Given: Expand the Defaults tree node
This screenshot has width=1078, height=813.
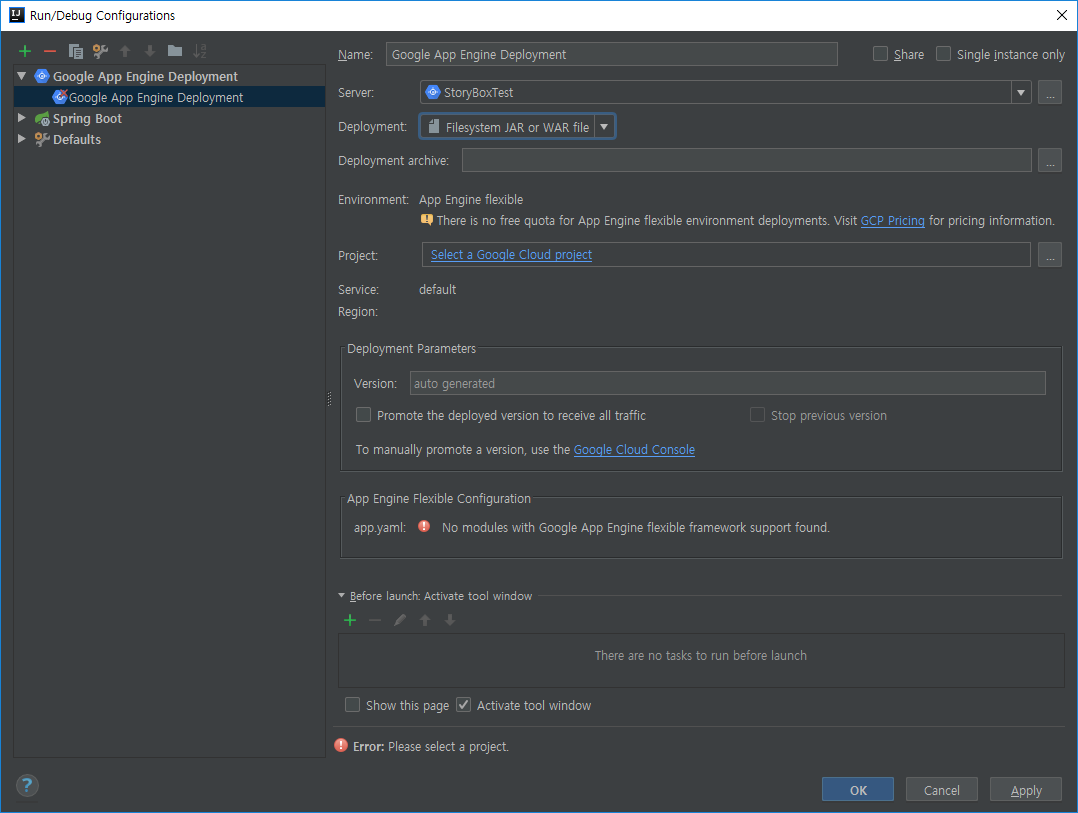Looking at the screenshot, I should pos(22,139).
